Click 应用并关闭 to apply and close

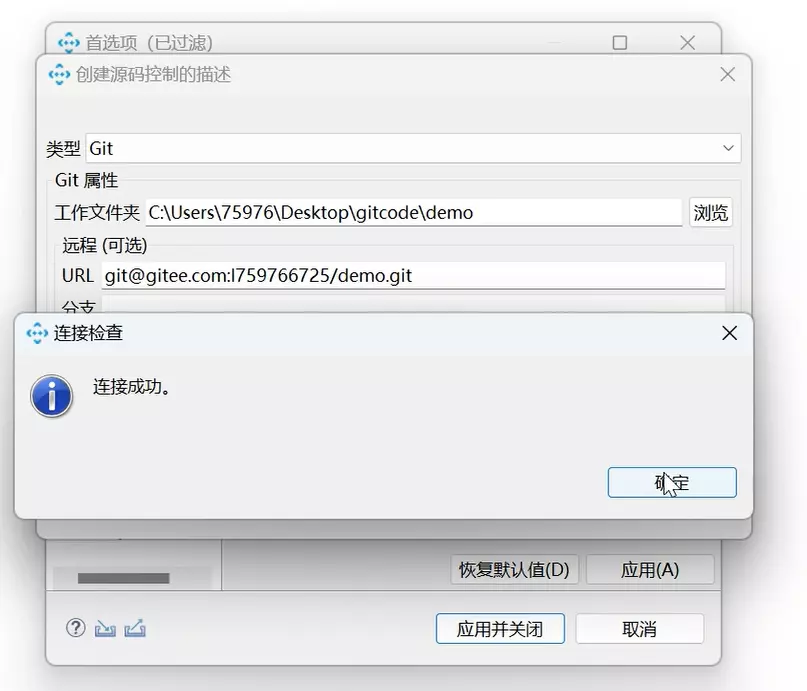click(500, 629)
